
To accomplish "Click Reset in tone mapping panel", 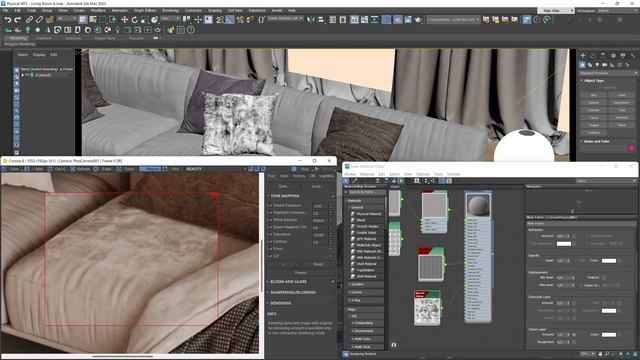I will click(318, 264).
